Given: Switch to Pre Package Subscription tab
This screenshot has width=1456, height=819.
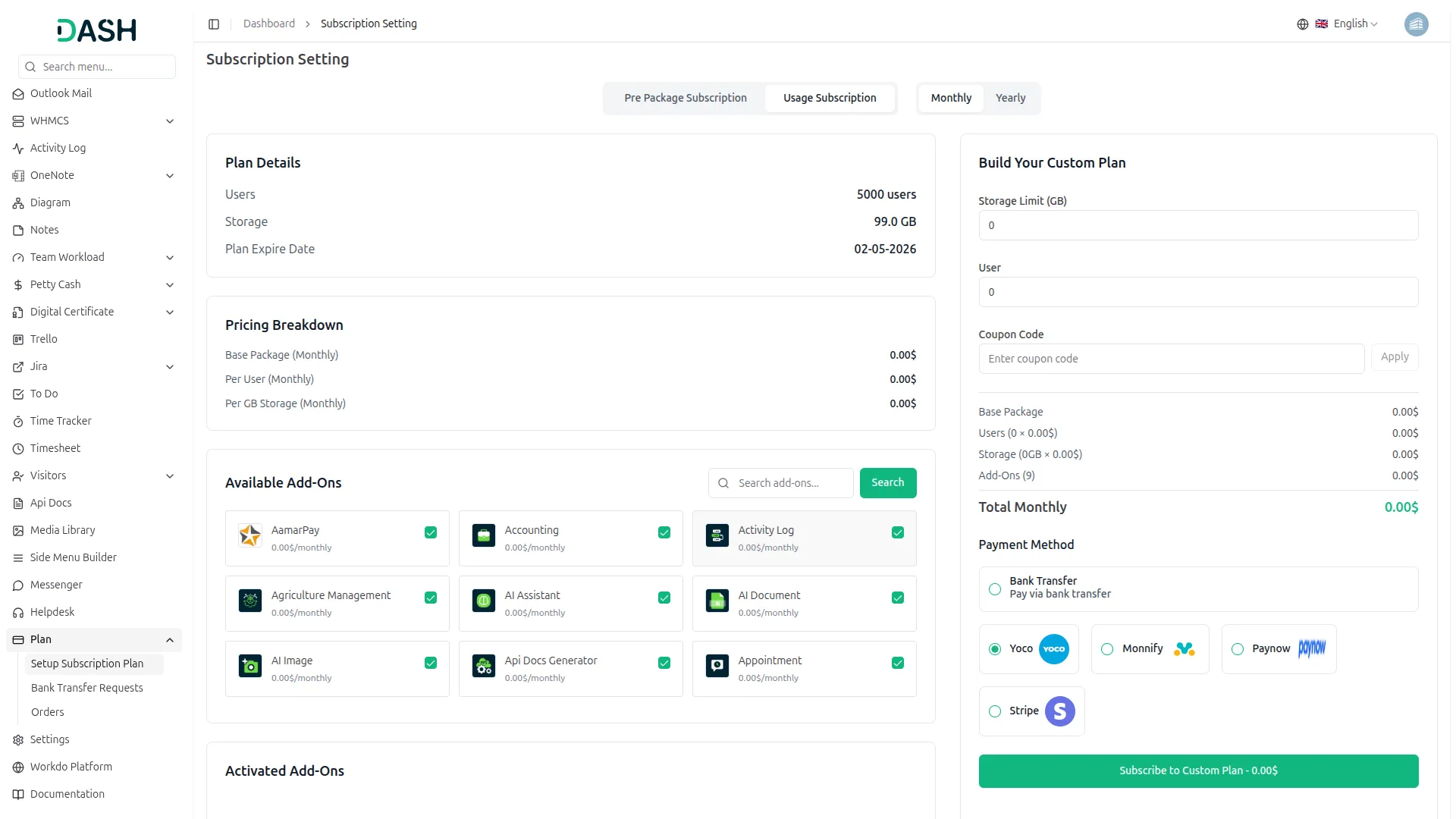Looking at the screenshot, I should (685, 99).
